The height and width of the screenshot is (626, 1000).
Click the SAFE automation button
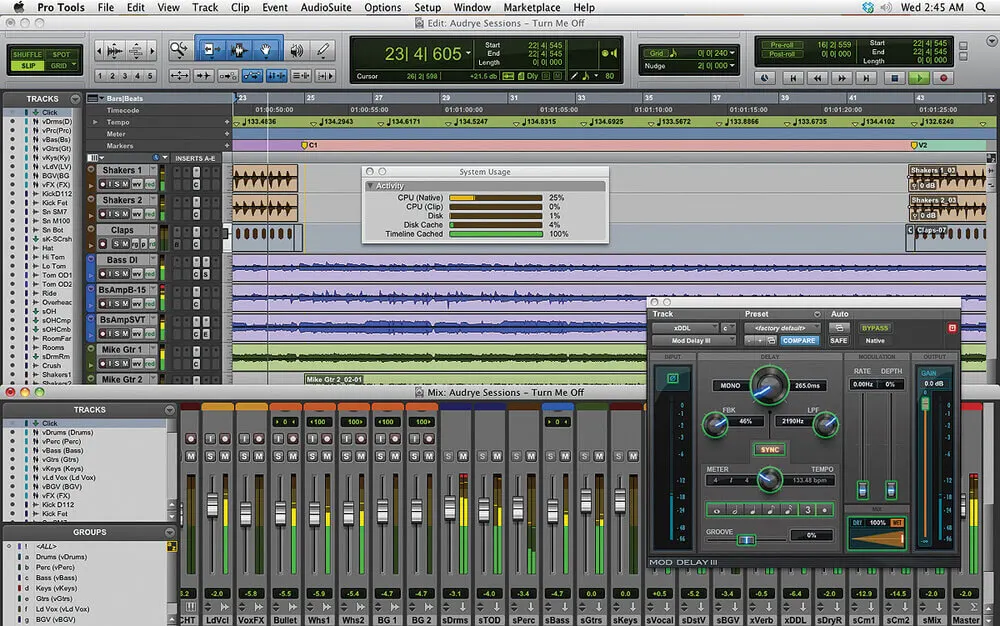(x=839, y=340)
